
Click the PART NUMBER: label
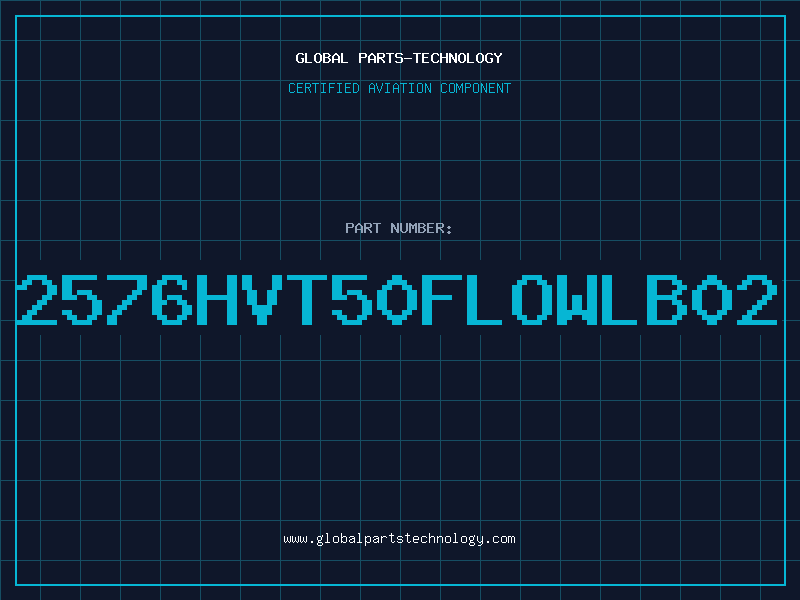pyautogui.click(x=399, y=228)
